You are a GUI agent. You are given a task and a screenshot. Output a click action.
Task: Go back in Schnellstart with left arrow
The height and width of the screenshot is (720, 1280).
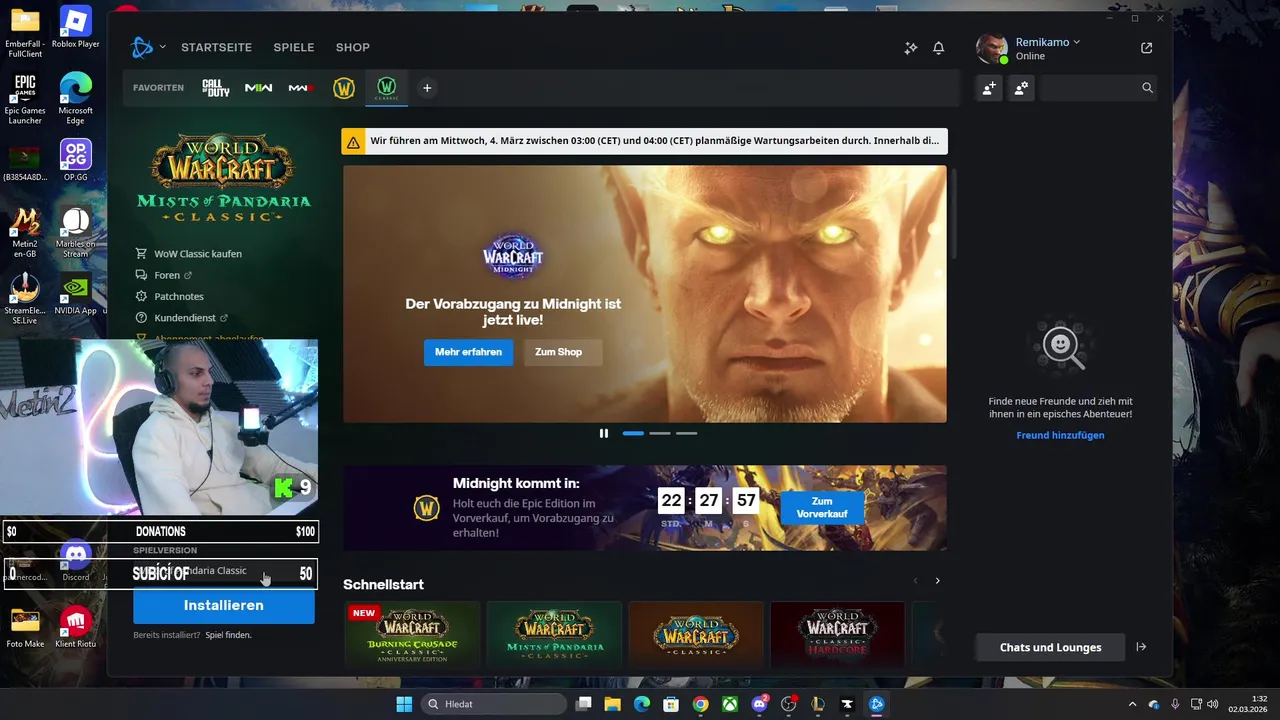(x=914, y=581)
